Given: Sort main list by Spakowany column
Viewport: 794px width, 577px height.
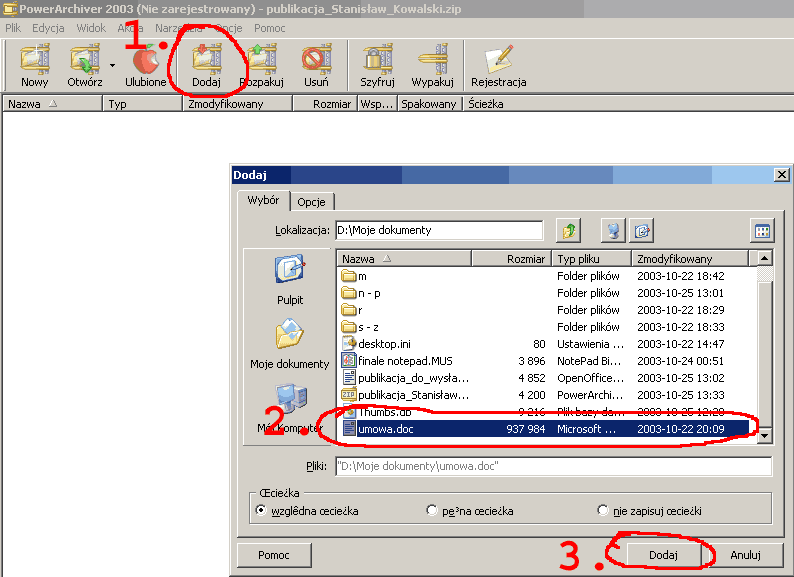Looking at the screenshot, I should click(x=429, y=104).
